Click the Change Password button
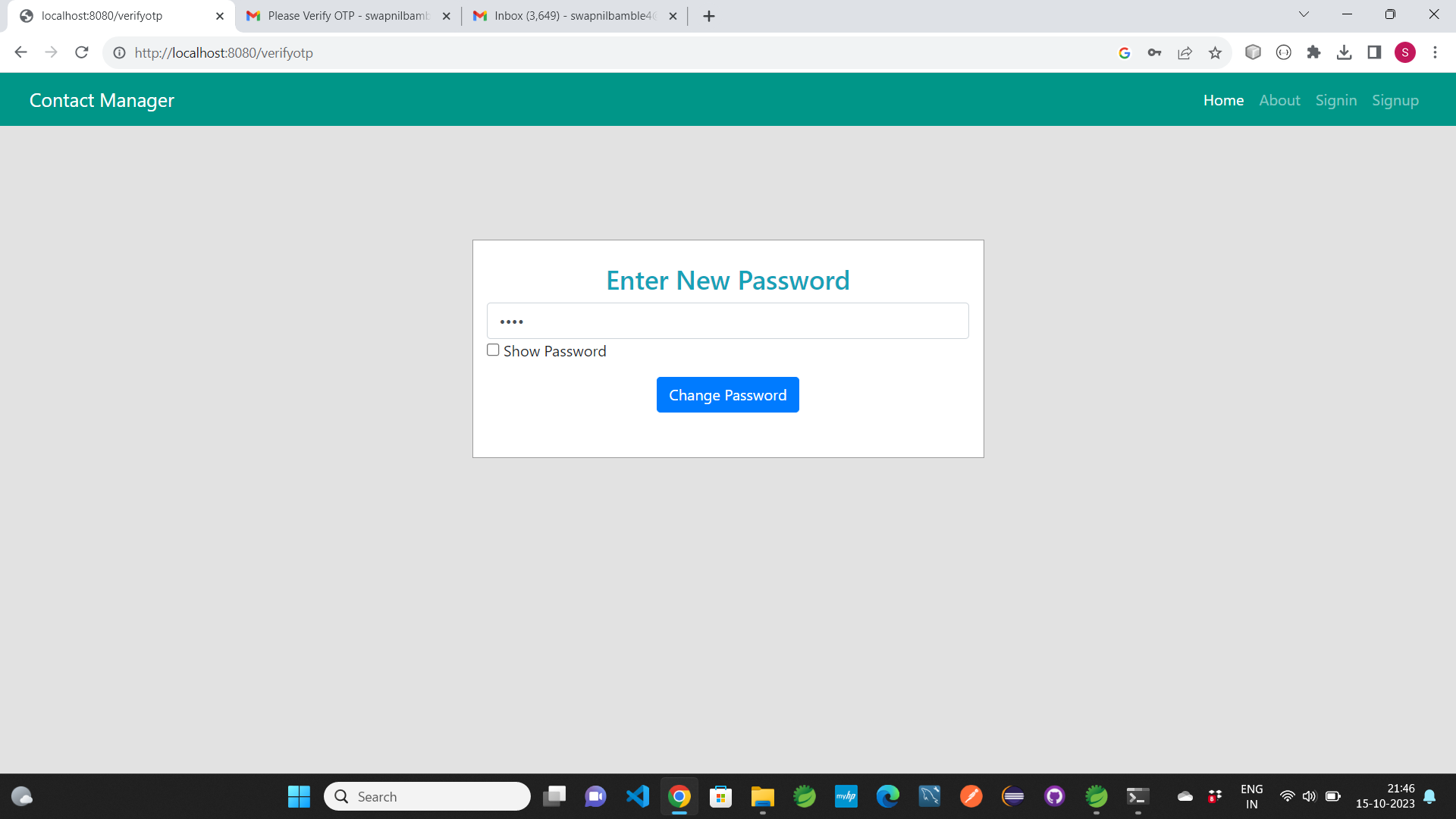 point(727,395)
